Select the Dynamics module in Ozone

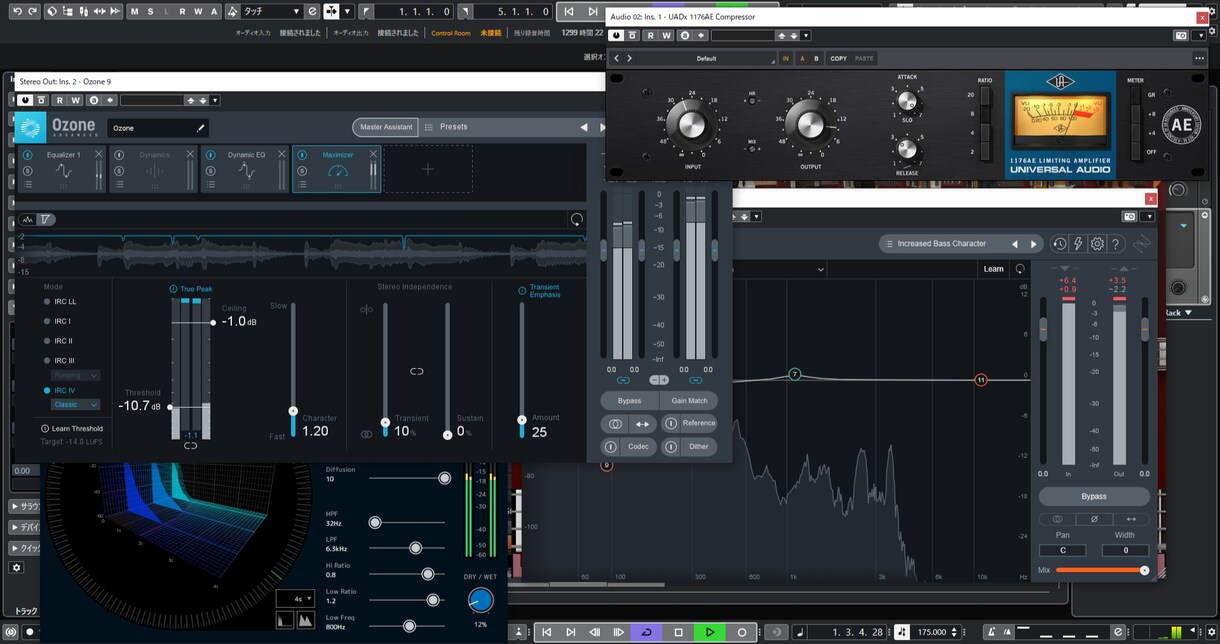point(153,169)
